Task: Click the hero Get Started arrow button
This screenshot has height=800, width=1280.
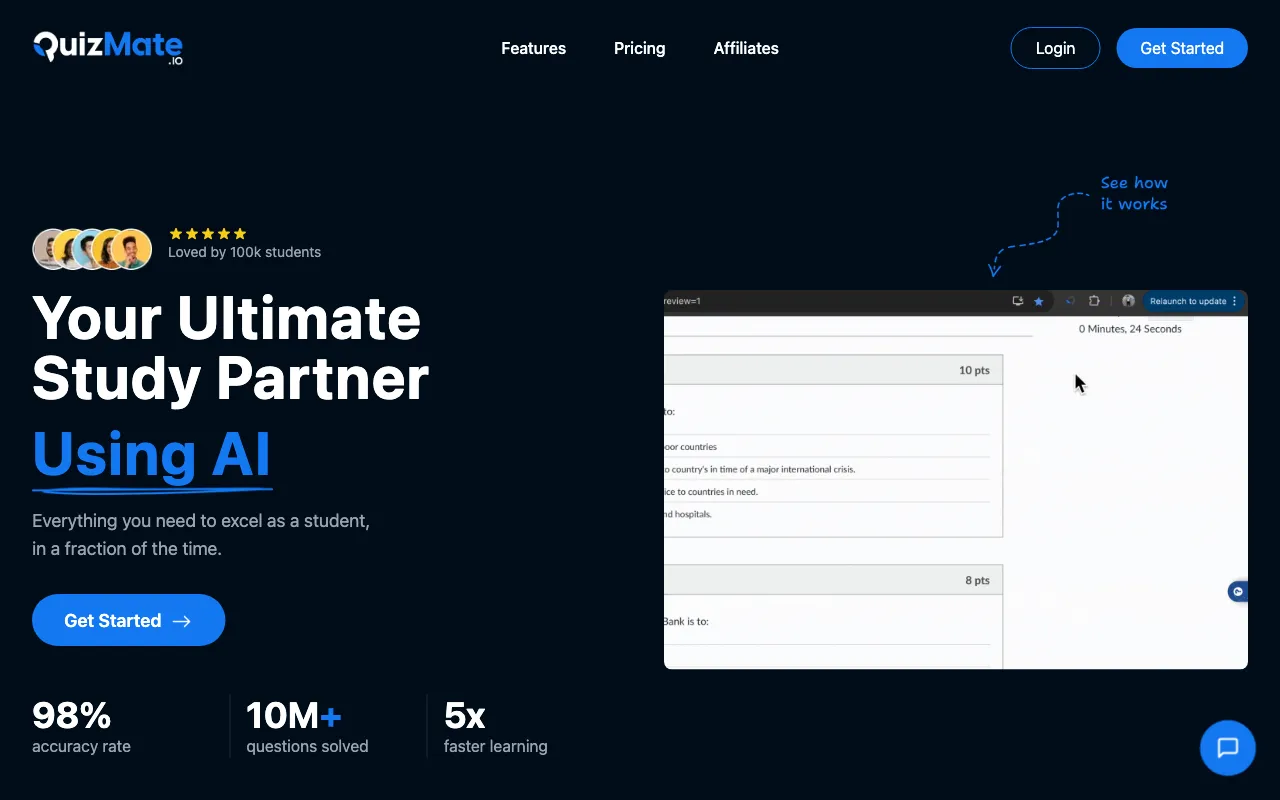Action: [128, 620]
